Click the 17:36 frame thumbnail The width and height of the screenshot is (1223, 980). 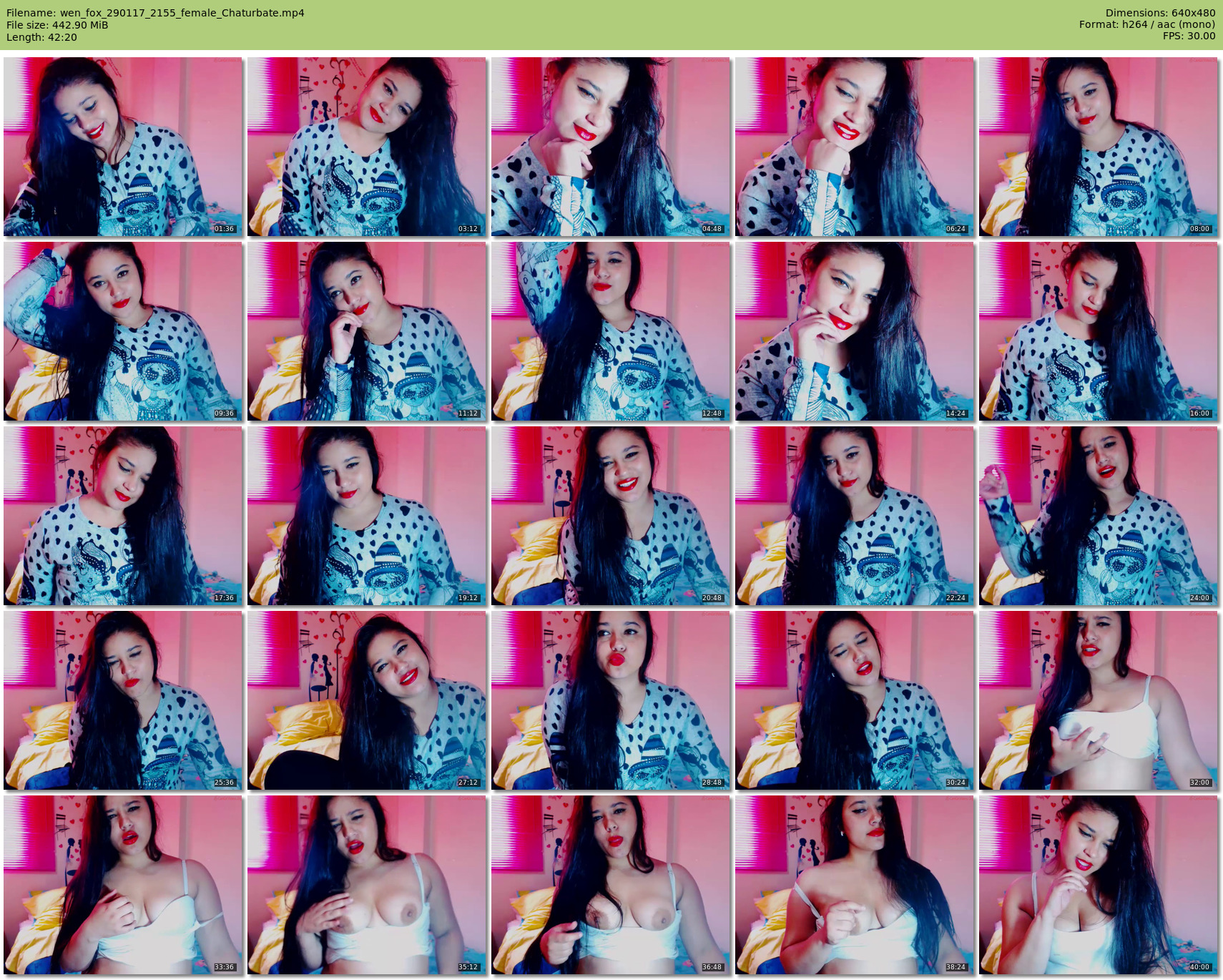point(122,516)
